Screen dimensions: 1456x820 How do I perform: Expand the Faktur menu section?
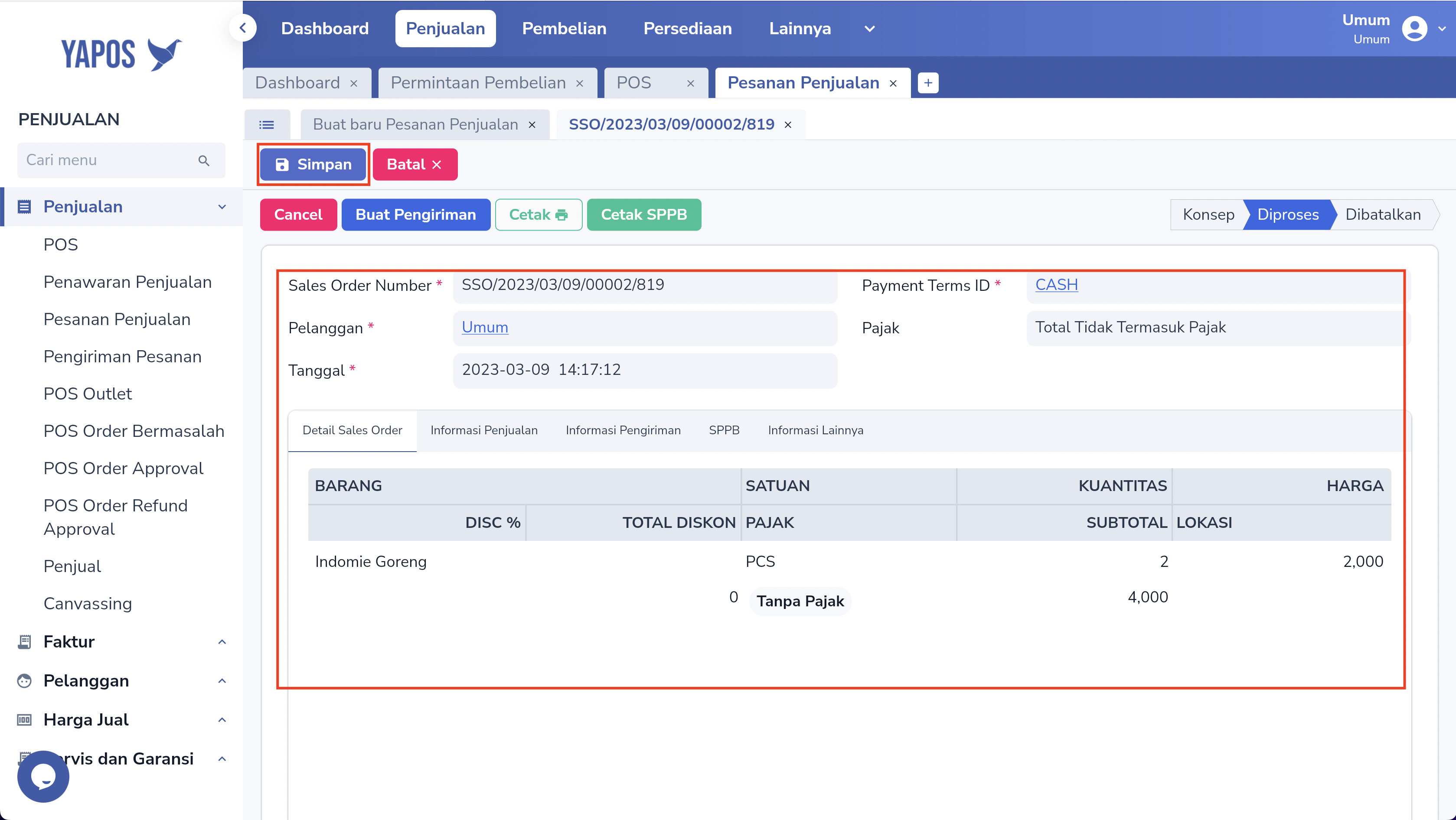[x=222, y=641]
